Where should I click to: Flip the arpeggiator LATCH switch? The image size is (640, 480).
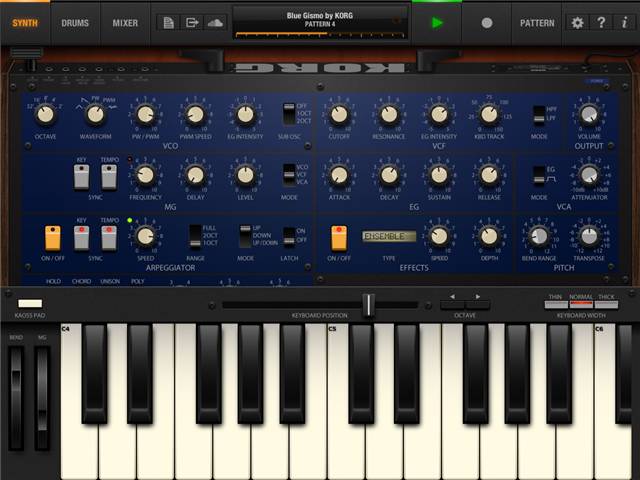[289, 236]
